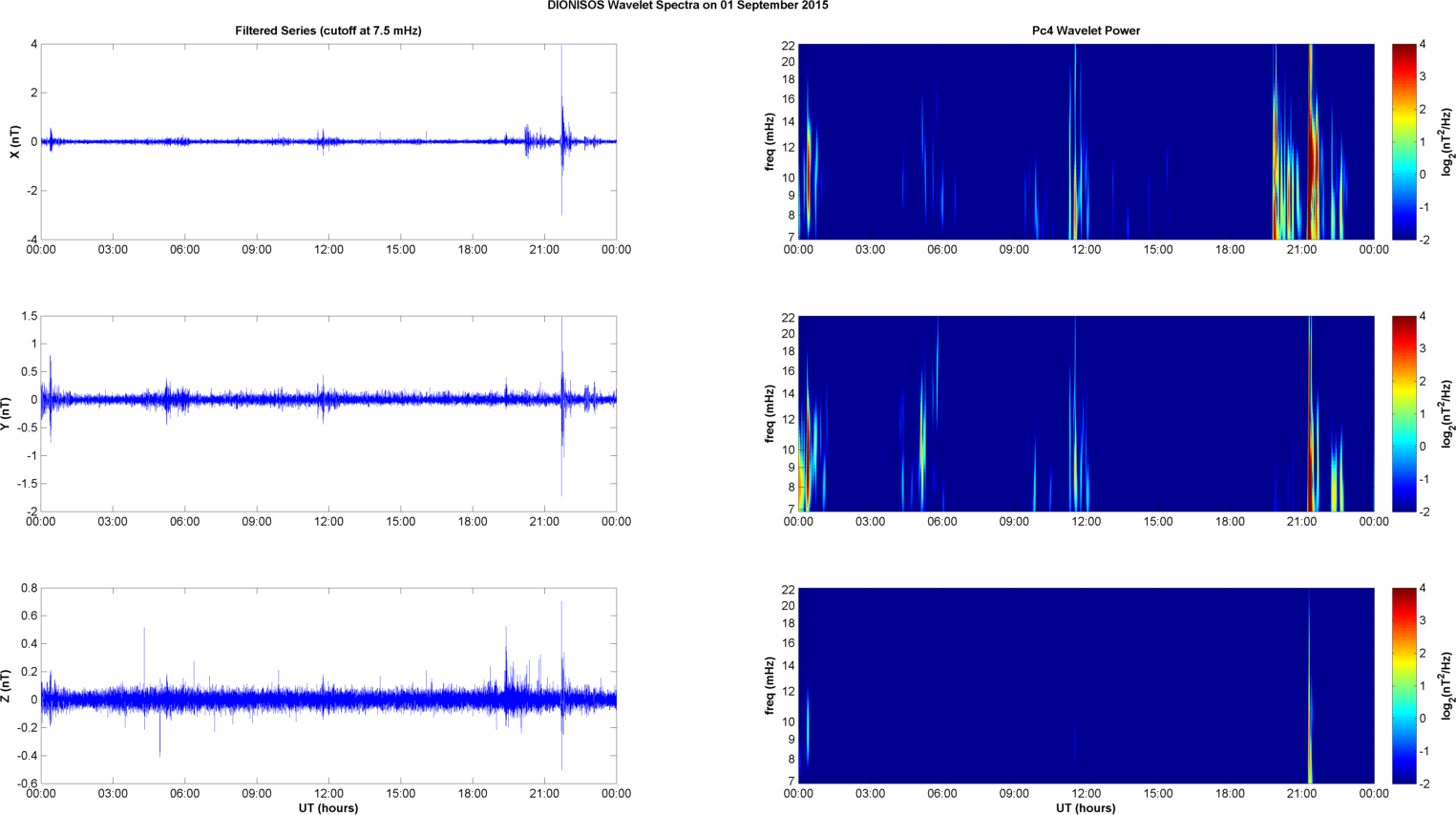Click the '1.5' tick on the Y (nT) axis
This screenshot has width=1456, height=815.
29,316
